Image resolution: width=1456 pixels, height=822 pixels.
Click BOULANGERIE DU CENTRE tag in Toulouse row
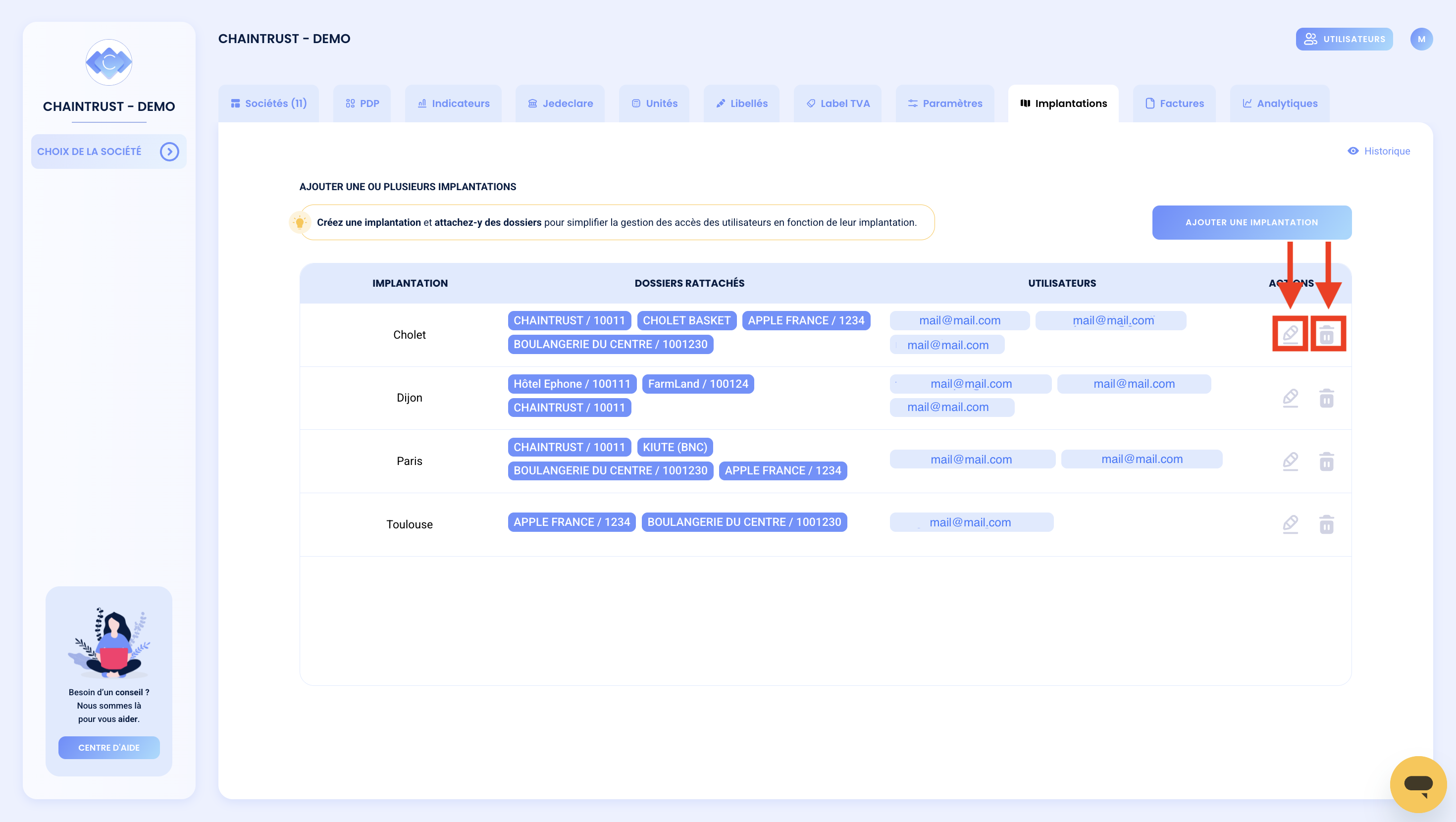click(x=744, y=522)
